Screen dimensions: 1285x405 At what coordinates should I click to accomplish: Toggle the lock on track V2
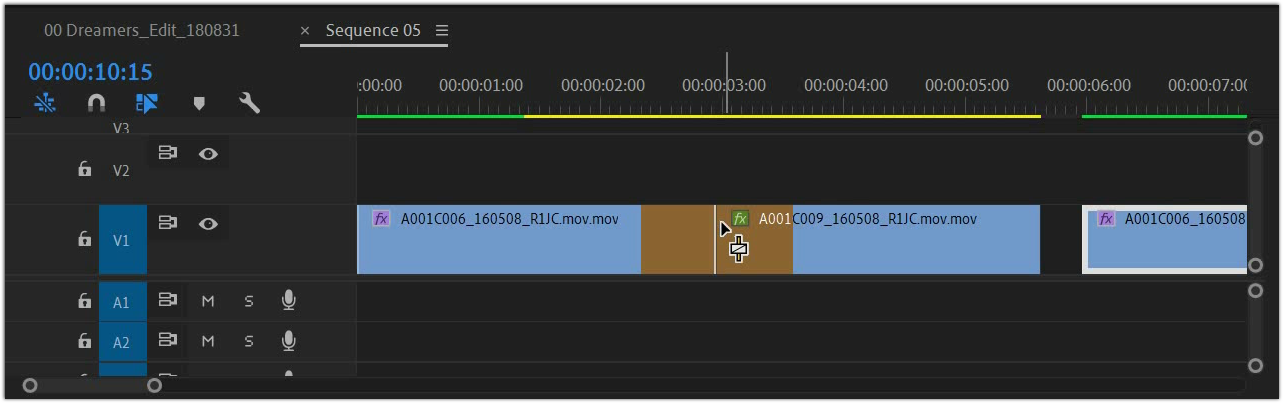click(x=85, y=170)
